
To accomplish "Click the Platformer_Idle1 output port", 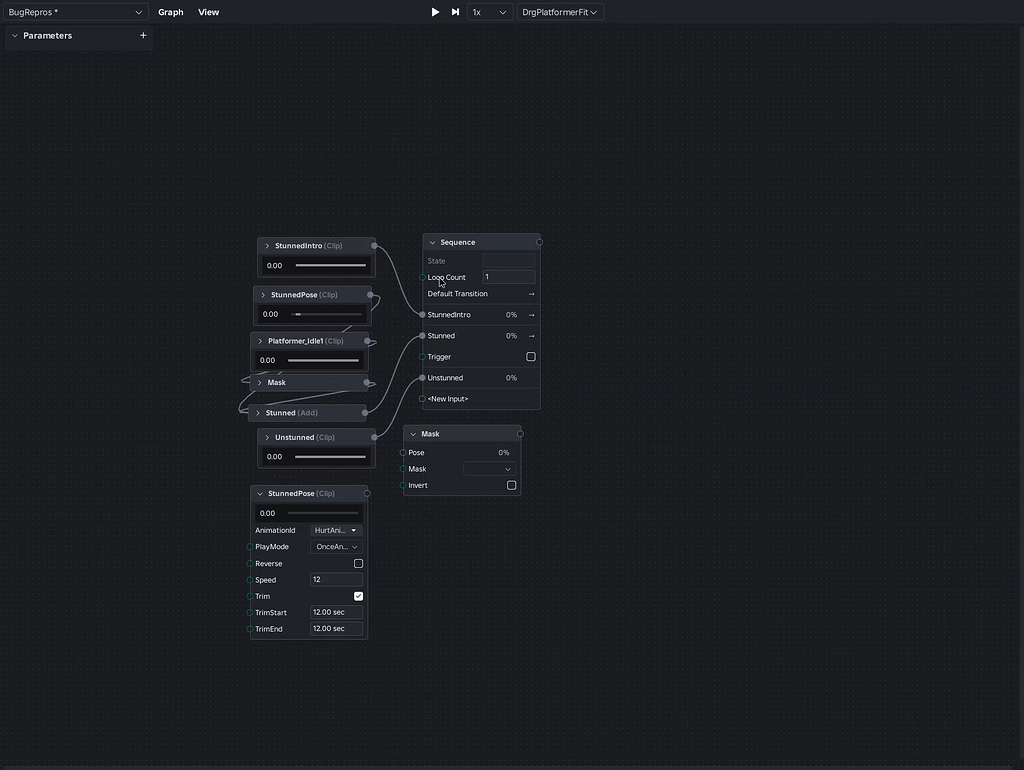I will [x=367, y=341].
